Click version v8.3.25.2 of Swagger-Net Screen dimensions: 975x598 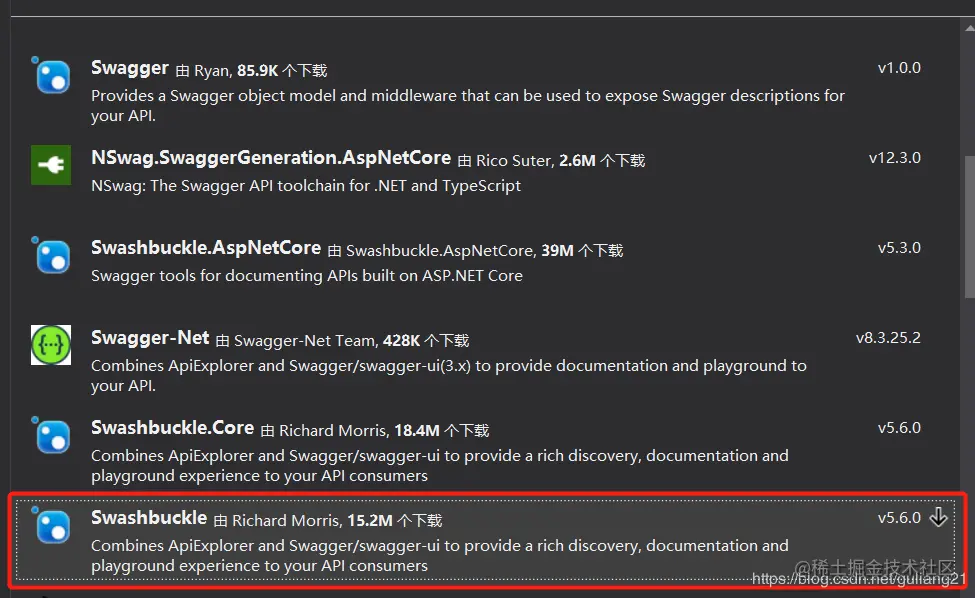point(888,338)
